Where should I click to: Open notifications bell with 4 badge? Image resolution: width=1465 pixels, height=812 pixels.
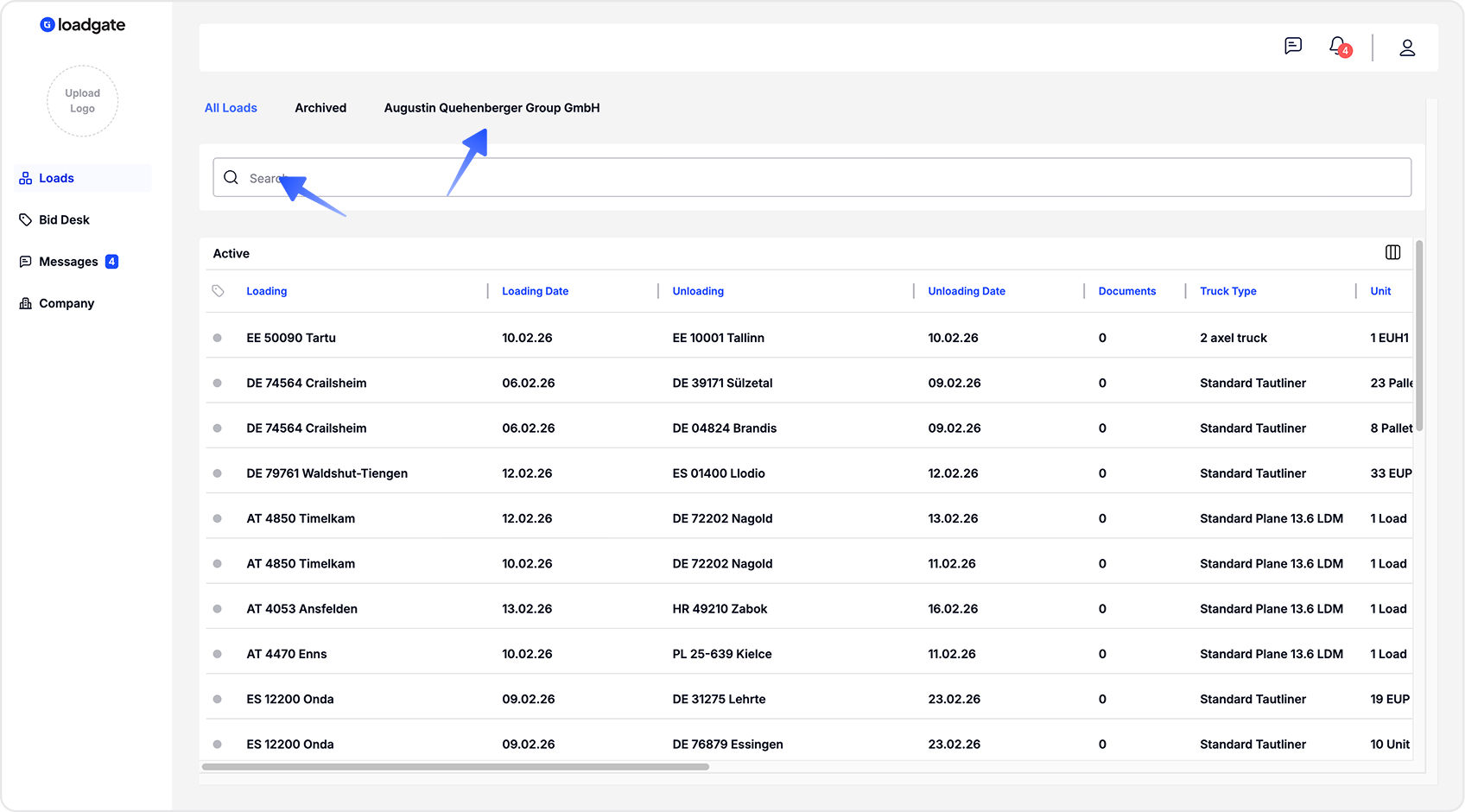click(x=1338, y=47)
